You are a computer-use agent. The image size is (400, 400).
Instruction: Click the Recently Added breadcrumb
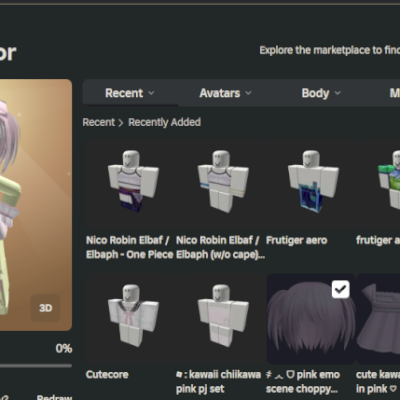pyautogui.click(x=164, y=122)
